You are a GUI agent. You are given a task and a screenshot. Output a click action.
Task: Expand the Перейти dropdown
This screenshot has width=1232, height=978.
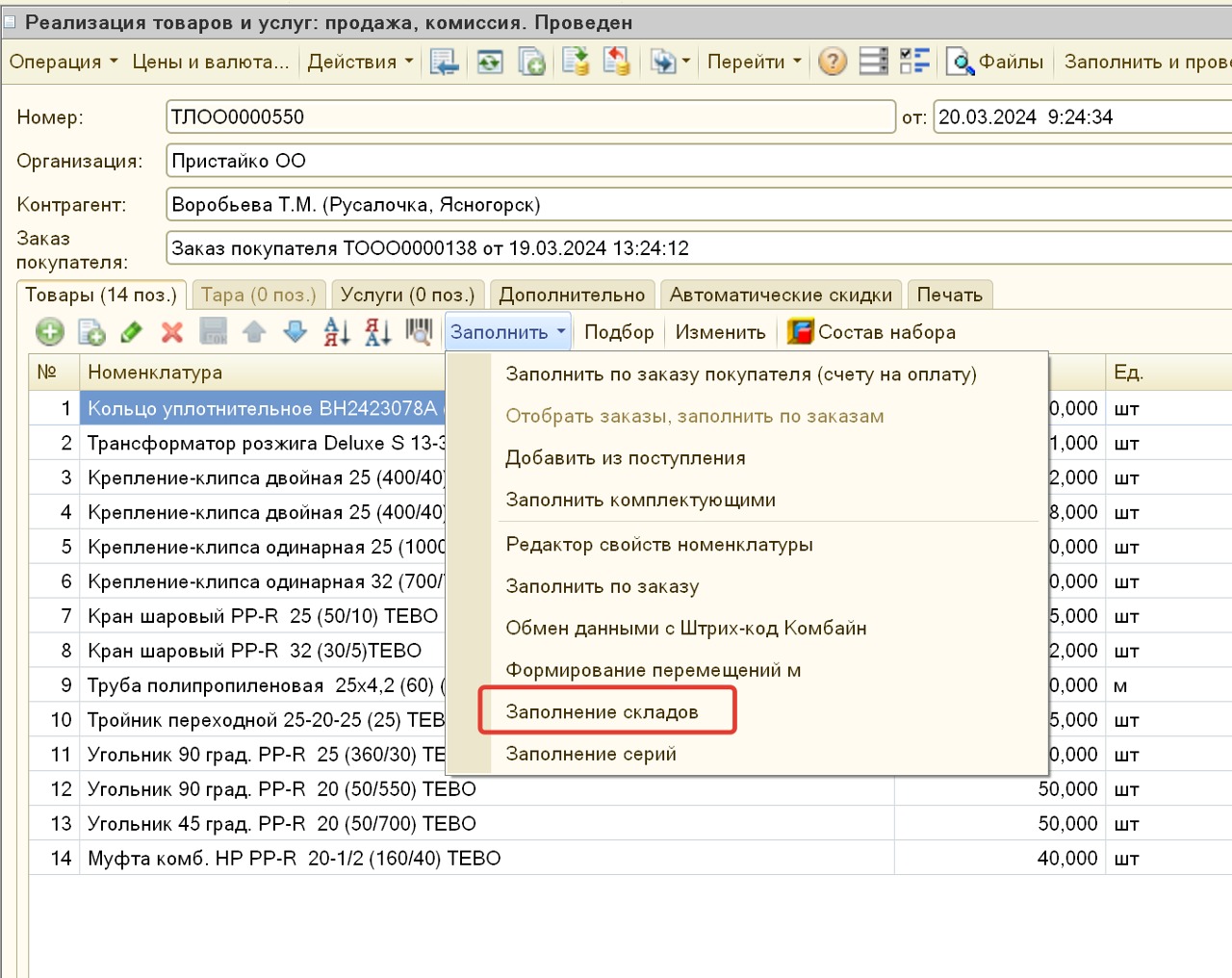click(x=754, y=62)
